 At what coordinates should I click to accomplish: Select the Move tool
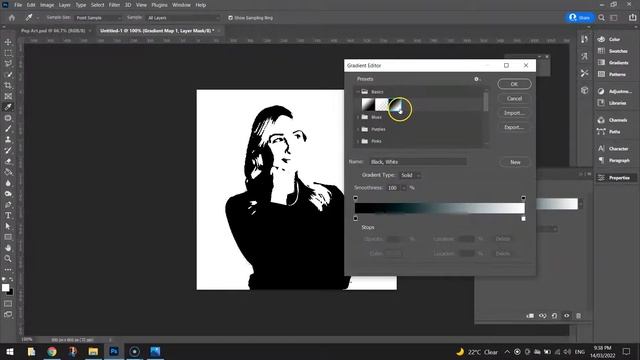click(8, 42)
